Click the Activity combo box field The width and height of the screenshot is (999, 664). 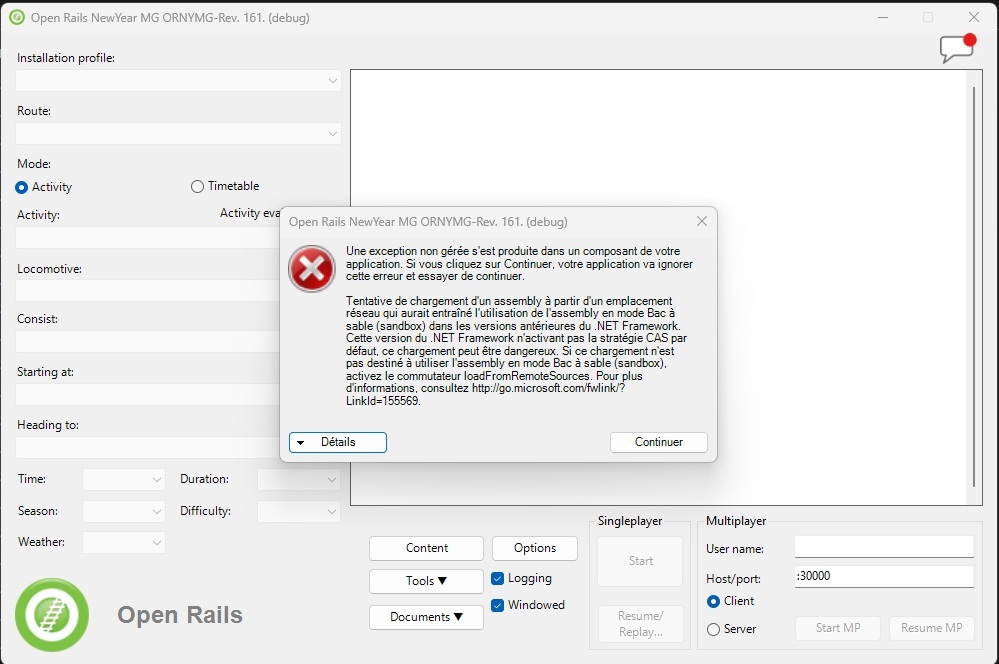tap(148, 238)
